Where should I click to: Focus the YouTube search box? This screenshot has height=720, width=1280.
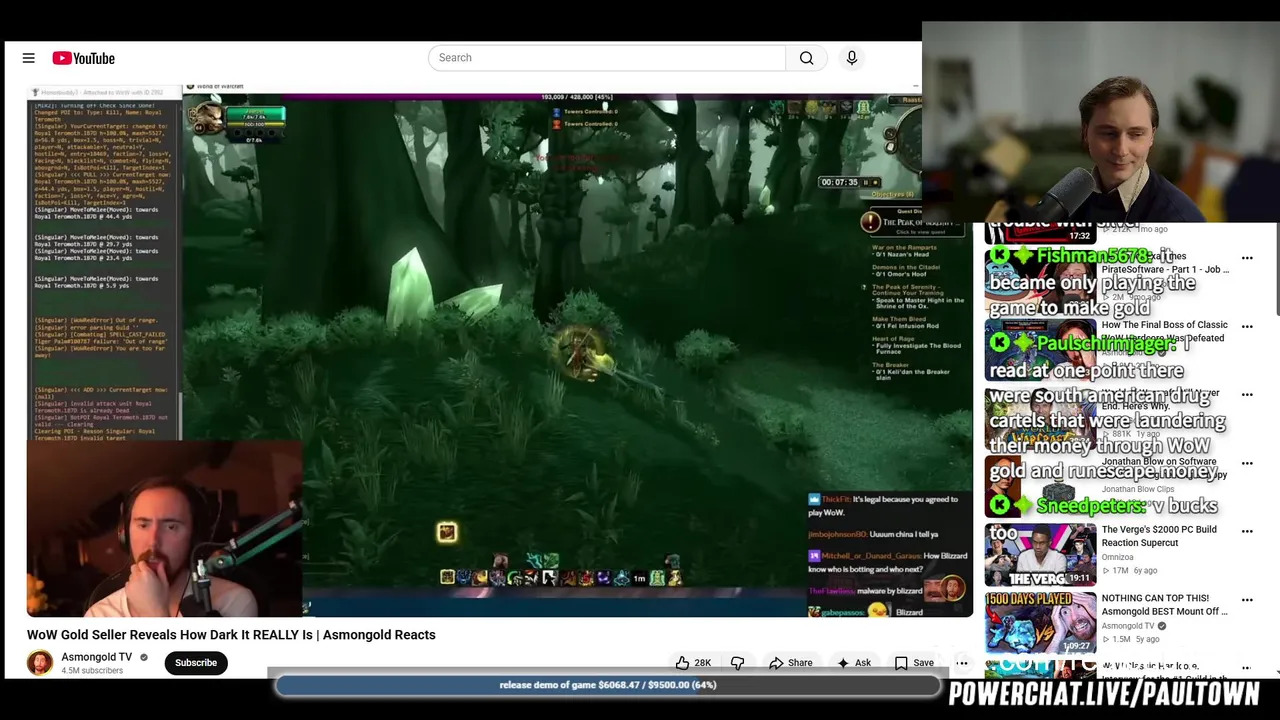pyautogui.click(x=607, y=58)
